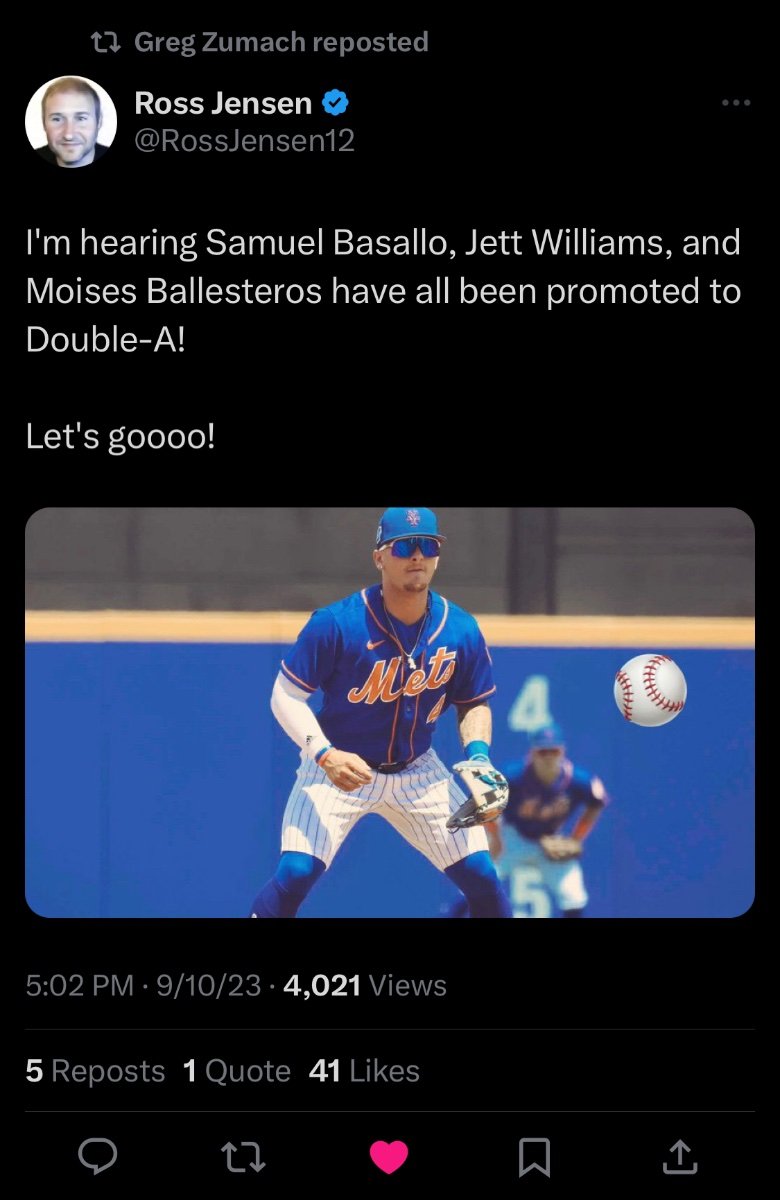
Task: Open Ross Jensen's profile picture
Action: click(70, 121)
